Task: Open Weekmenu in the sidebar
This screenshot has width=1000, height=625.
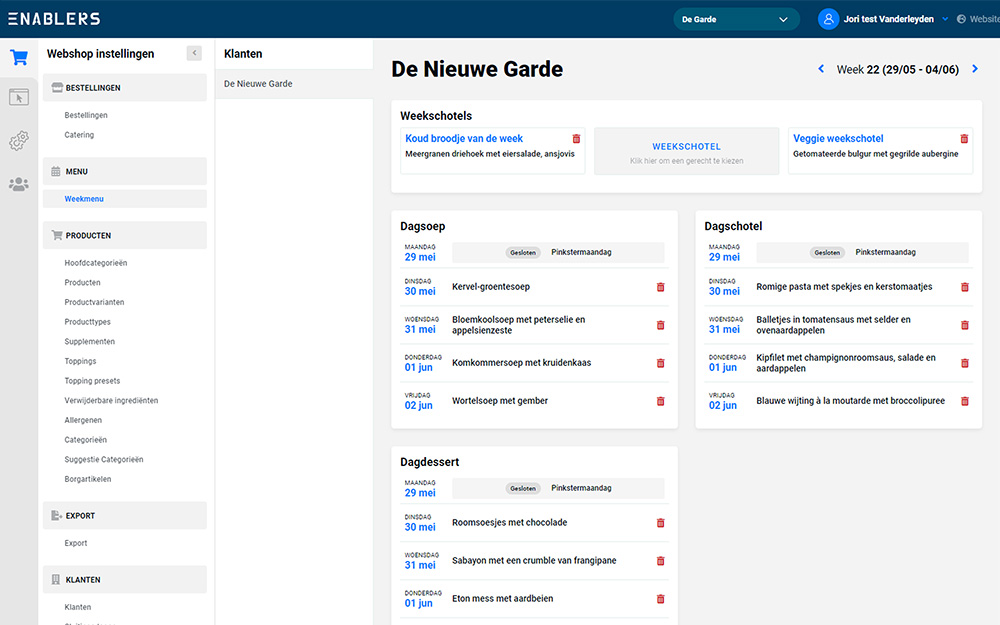Action: coord(84,199)
